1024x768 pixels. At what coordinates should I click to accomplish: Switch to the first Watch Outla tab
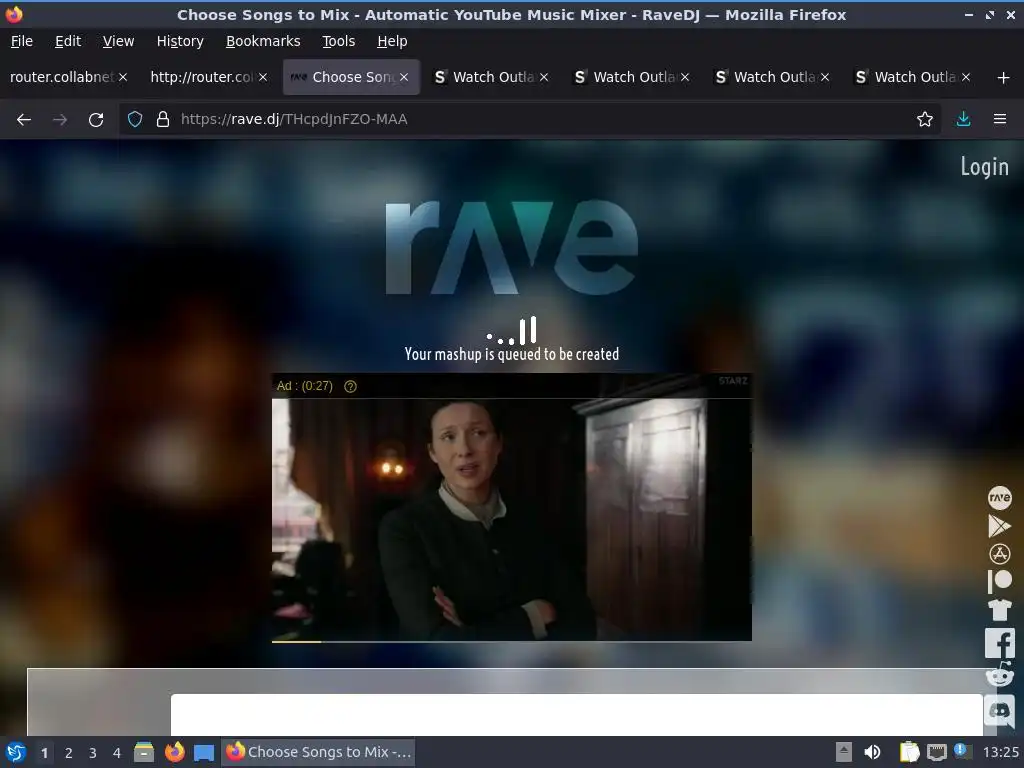coord(492,77)
